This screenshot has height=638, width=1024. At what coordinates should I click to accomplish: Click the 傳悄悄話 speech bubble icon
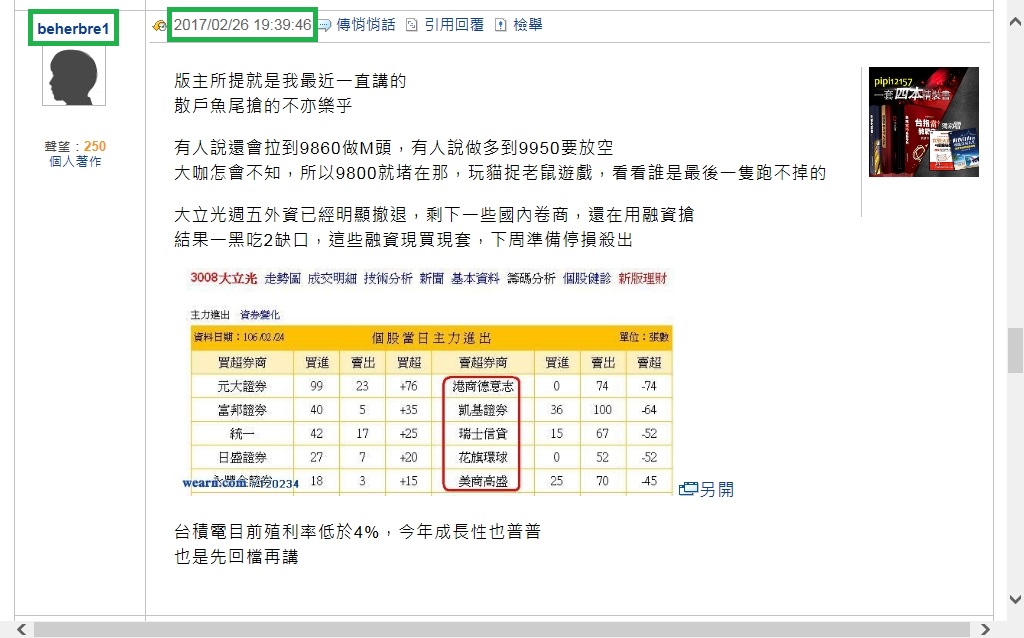pos(325,25)
